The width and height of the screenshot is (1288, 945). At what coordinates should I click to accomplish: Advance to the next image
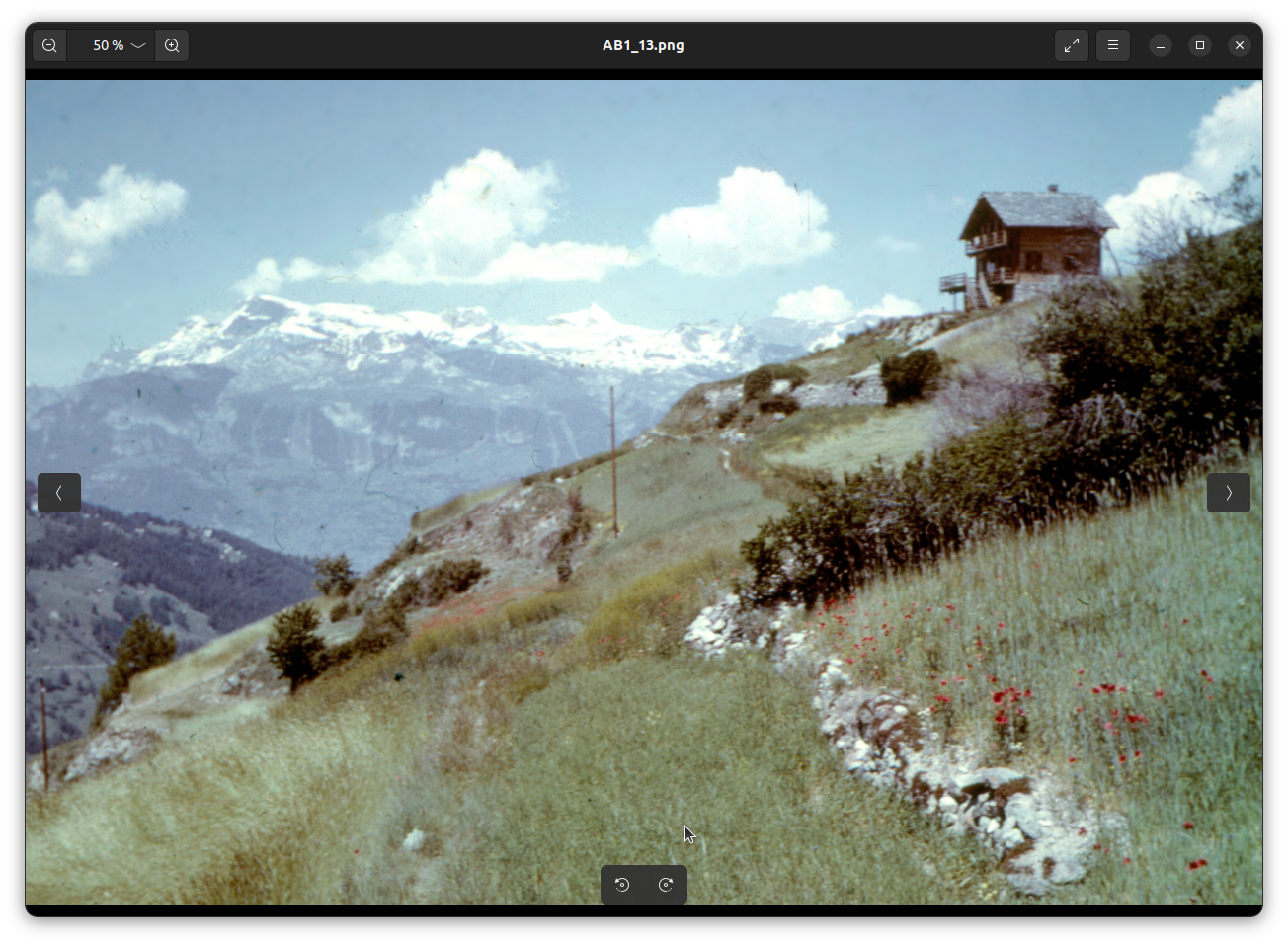[1229, 493]
